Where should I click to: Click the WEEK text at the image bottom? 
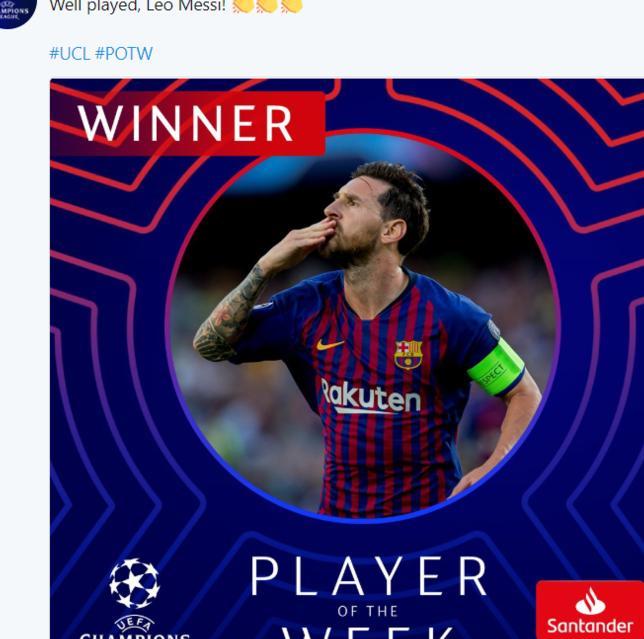(368, 632)
